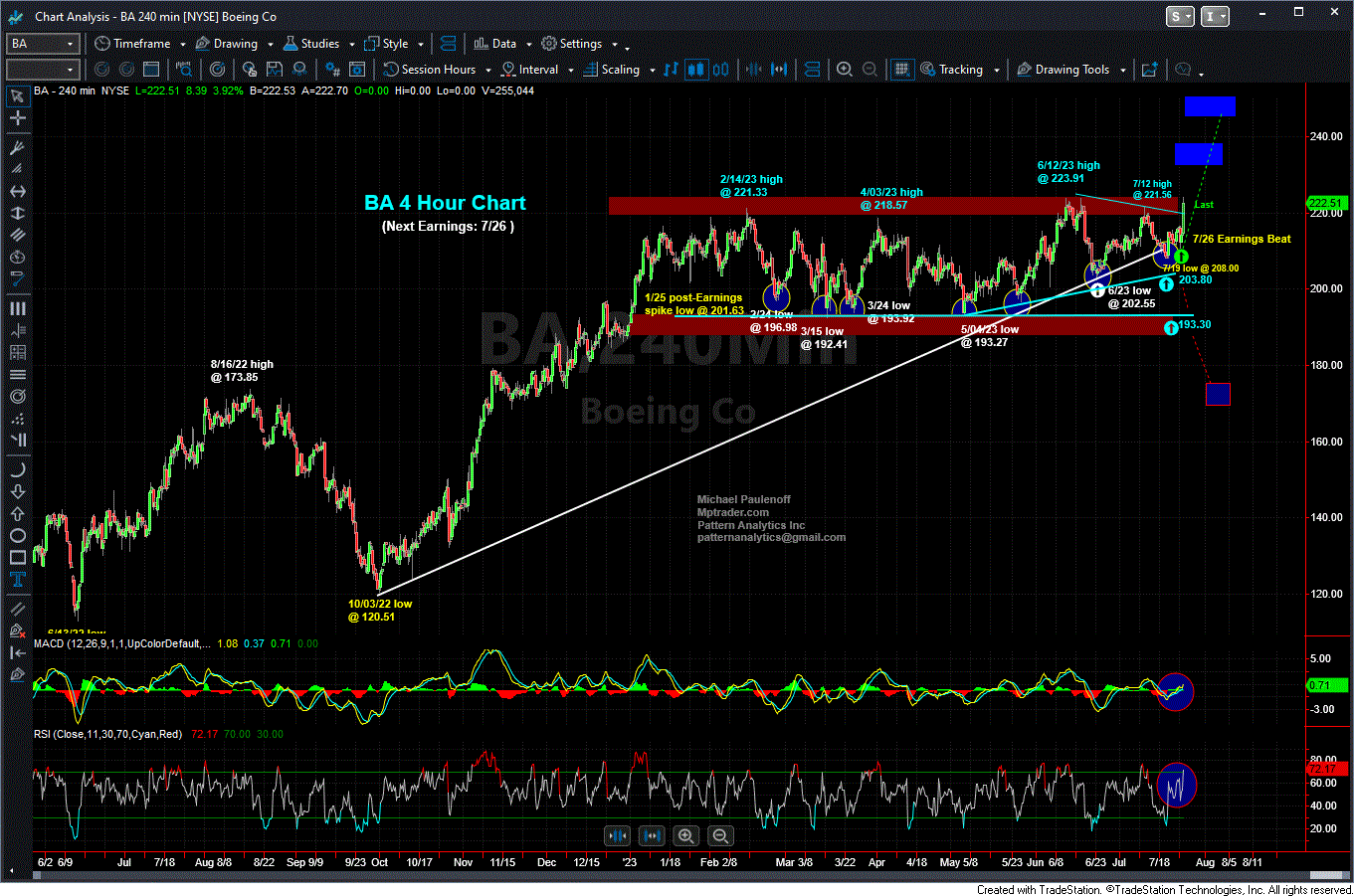This screenshot has width=1354, height=896.
Task: Toggle the data tip grid button
Action: tap(902, 69)
